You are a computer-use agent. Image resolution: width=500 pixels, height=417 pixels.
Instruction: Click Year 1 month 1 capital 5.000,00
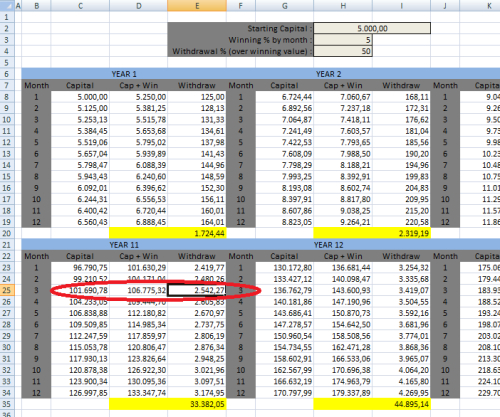80,97
